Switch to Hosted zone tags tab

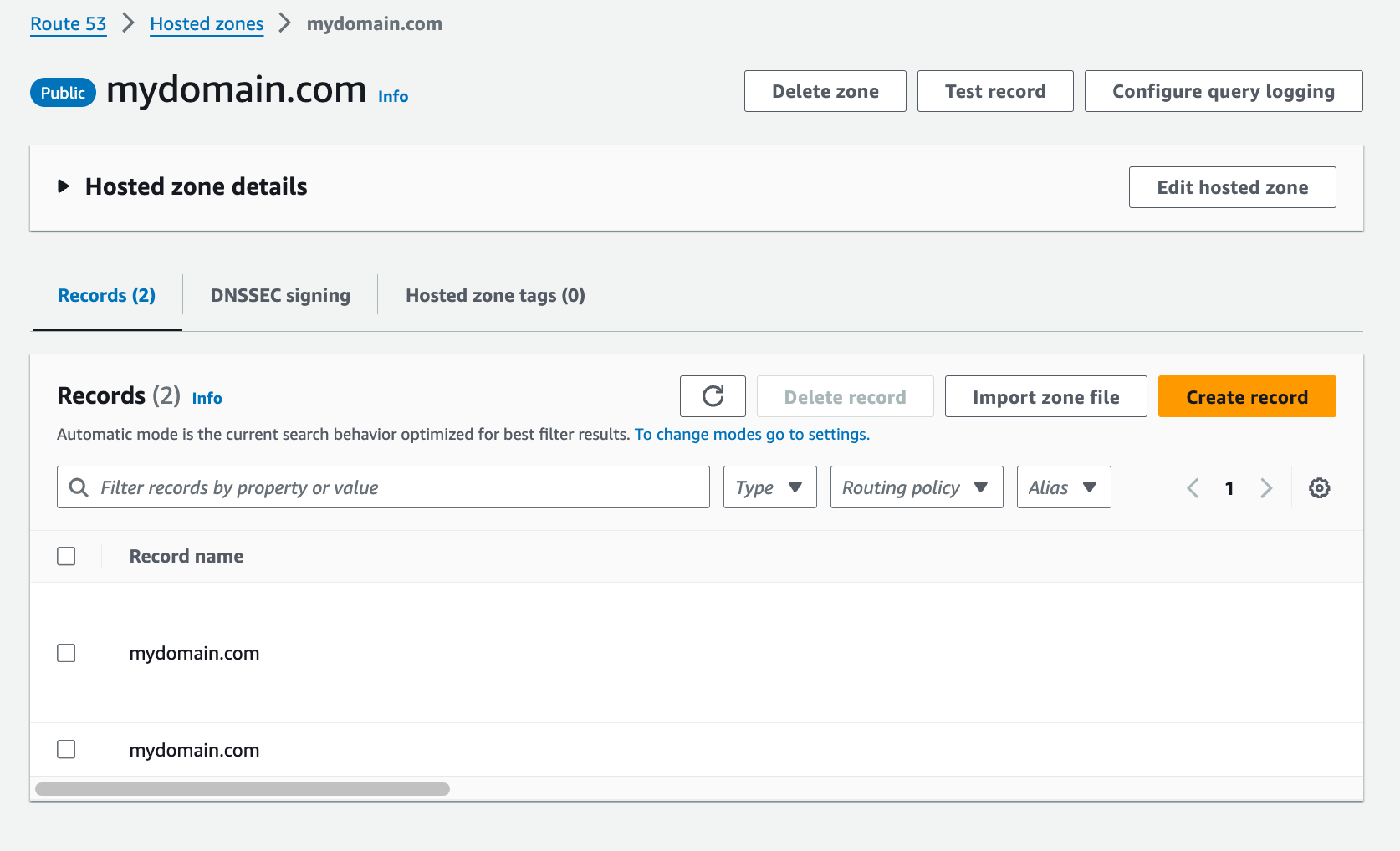[x=495, y=295]
